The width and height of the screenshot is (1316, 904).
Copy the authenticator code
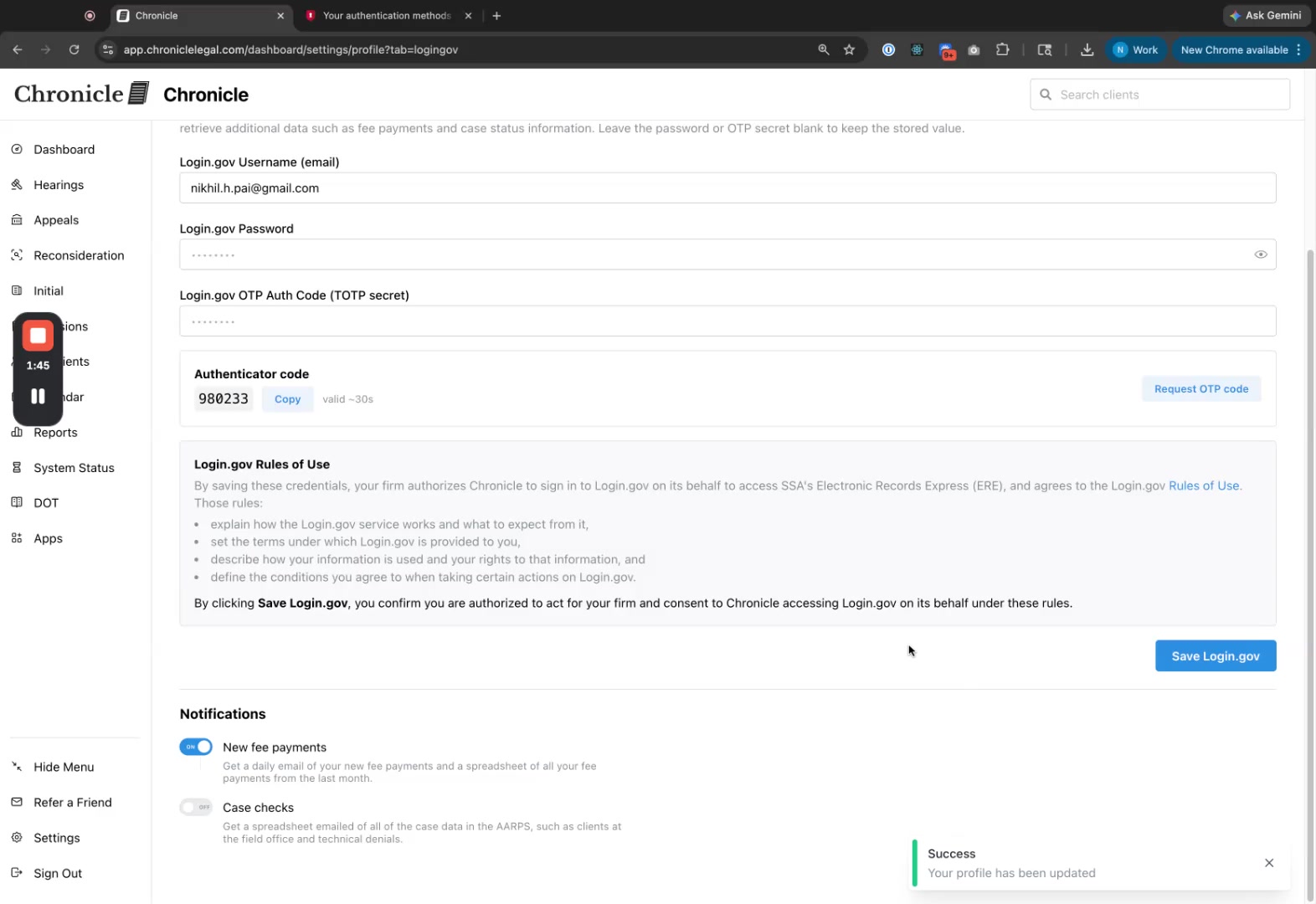(x=287, y=399)
